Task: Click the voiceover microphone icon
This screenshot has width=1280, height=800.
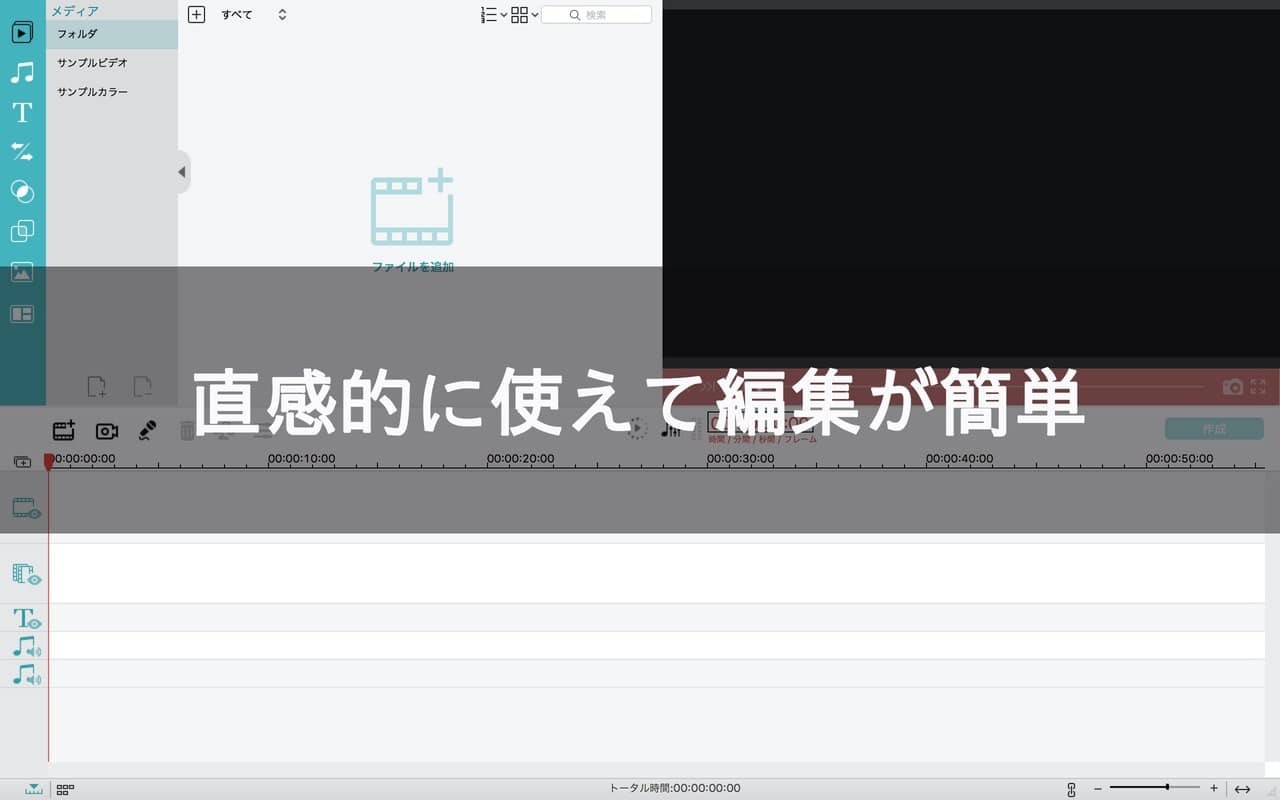Action: [147, 430]
